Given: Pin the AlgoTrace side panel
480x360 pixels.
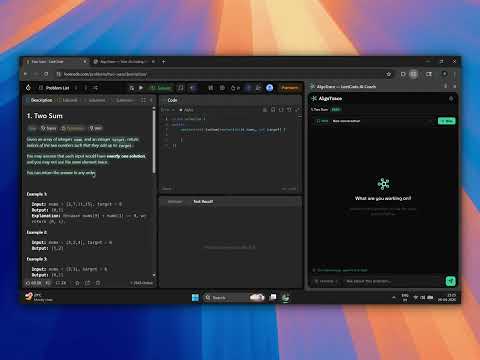Looking at the screenshot, I should coord(445,86).
